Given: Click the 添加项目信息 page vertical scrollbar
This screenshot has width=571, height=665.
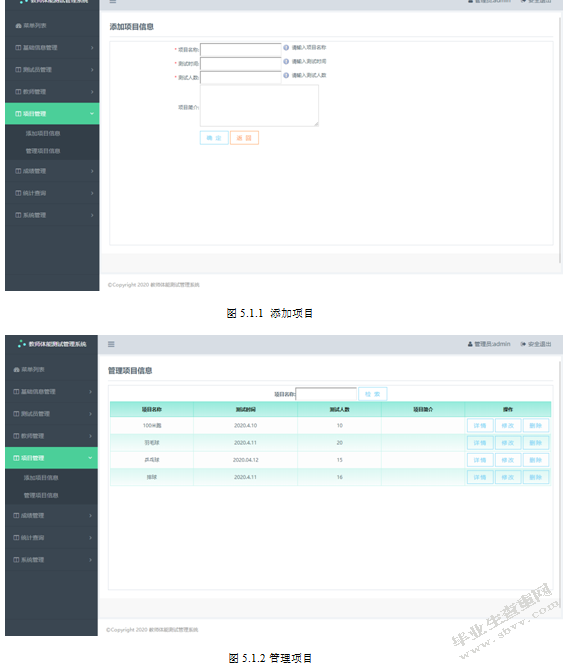Looking at the screenshot, I should click(x=560, y=140).
